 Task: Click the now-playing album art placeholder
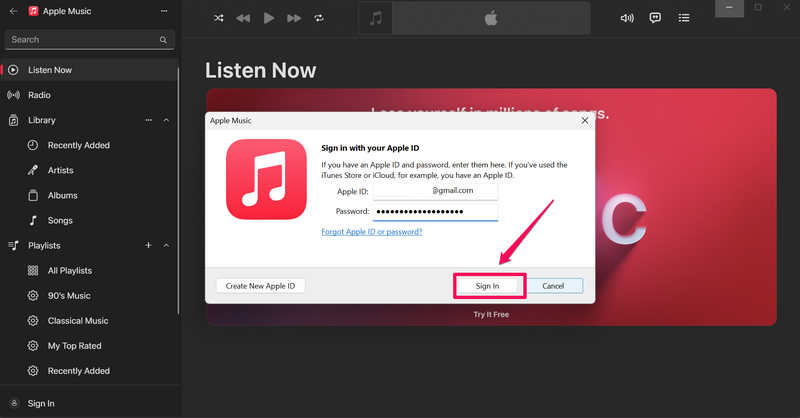coord(376,19)
